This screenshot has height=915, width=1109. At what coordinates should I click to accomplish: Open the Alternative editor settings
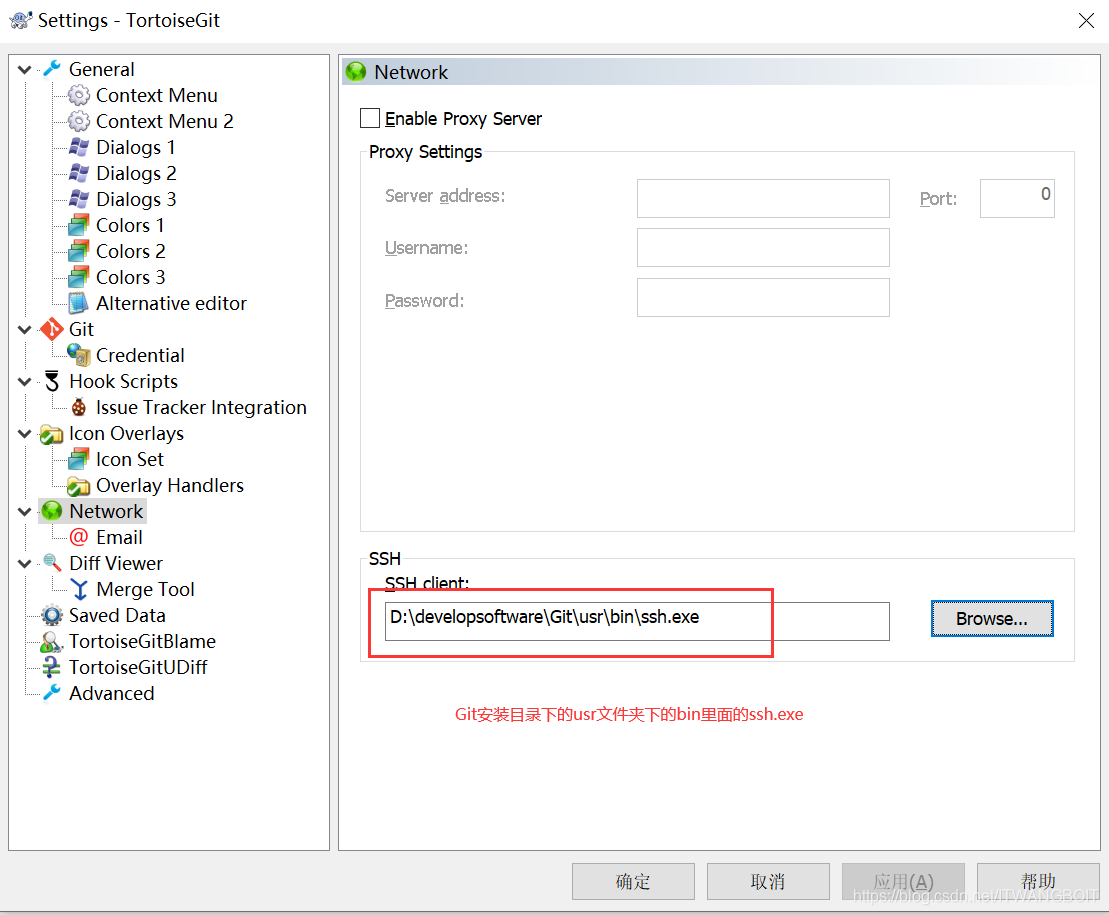point(171,303)
